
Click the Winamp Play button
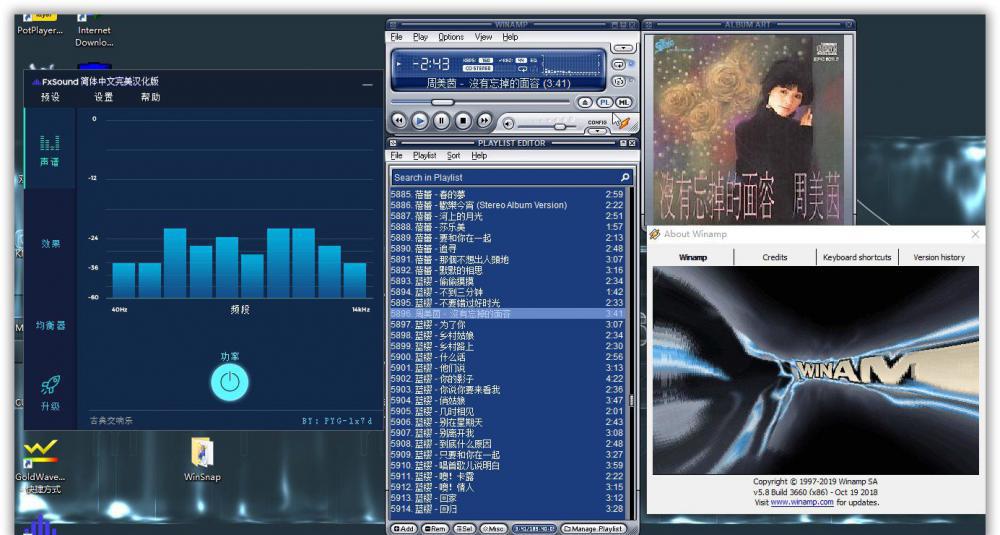click(420, 120)
